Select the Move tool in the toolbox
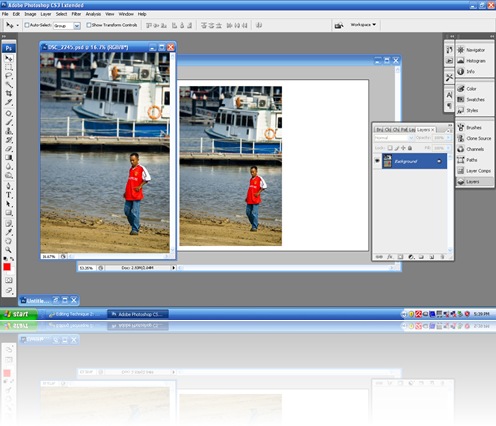 pos(9,59)
